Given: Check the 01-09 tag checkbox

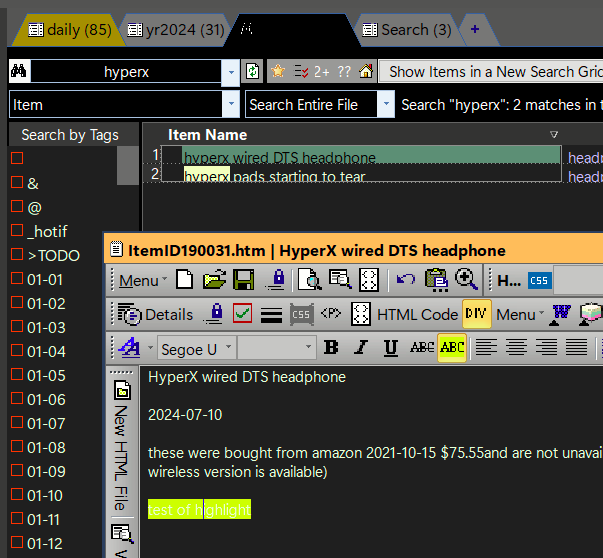Looking at the screenshot, I should [17, 470].
